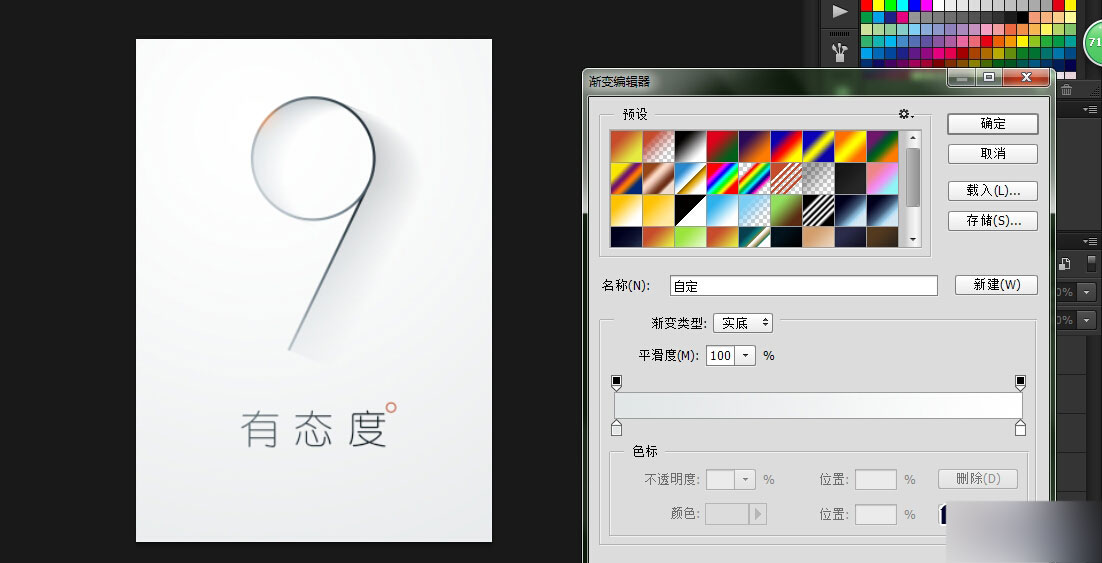Image resolution: width=1102 pixels, height=563 pixels.
Task: Select the right color stop below gradient
Action: pyautogui.click(x=1020, y=427)
